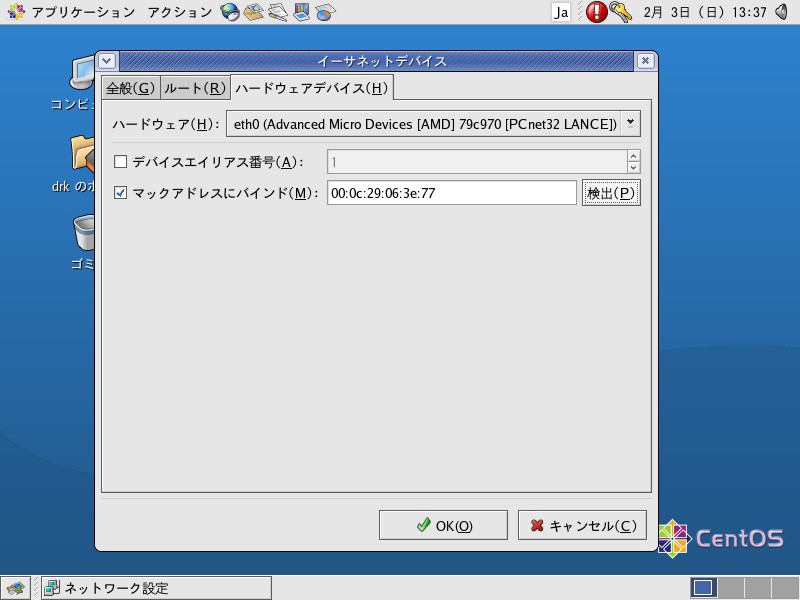The image size is (800, 600).
Task: Open the アプリケーション menu
Action: [71, 12]
